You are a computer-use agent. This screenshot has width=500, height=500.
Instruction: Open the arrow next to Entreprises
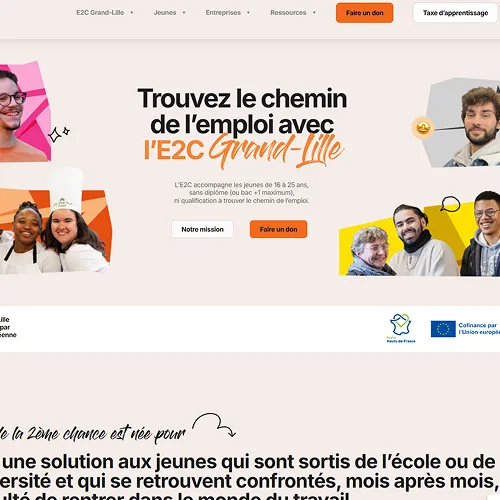(248, 13)
